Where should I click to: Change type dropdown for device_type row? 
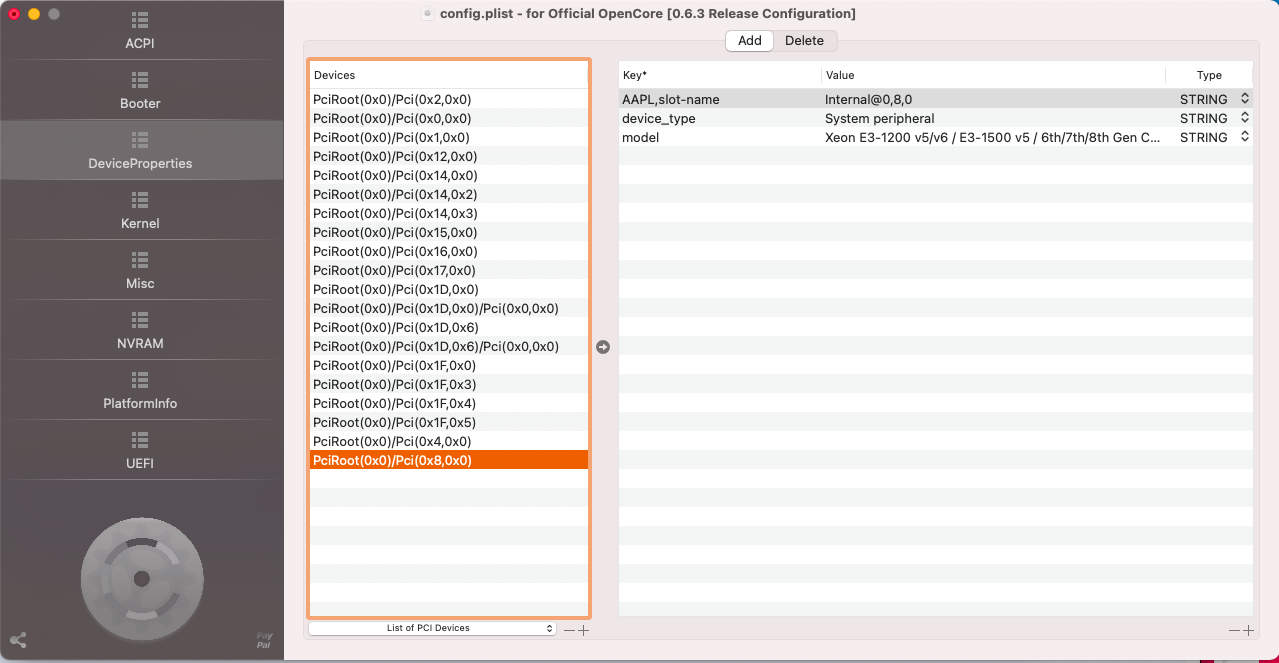tap(1245, 118)
